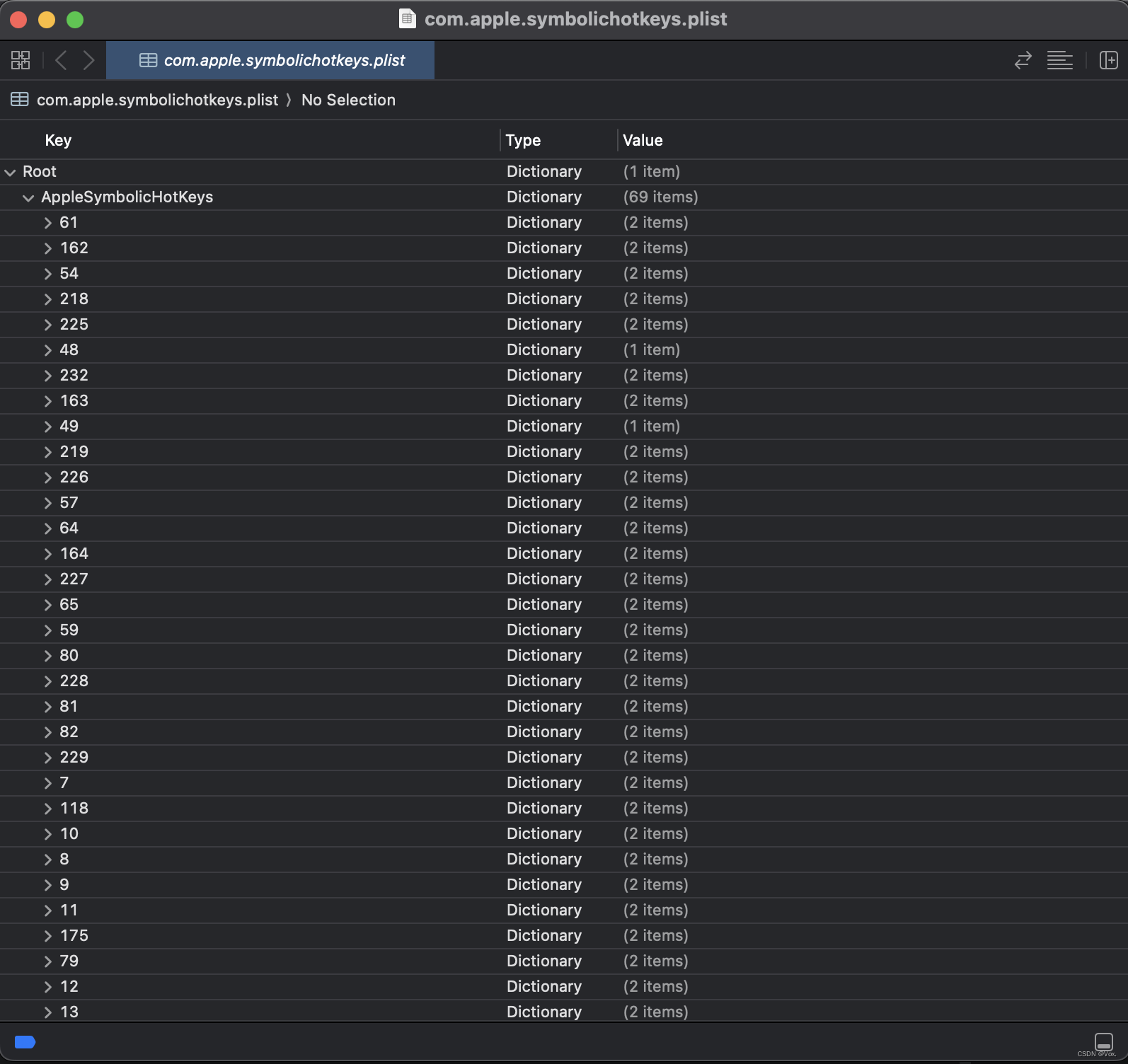Click the (1 item) value for key 48
The width and height of the screenshot is (1128, 1064).
click(651, 350)
